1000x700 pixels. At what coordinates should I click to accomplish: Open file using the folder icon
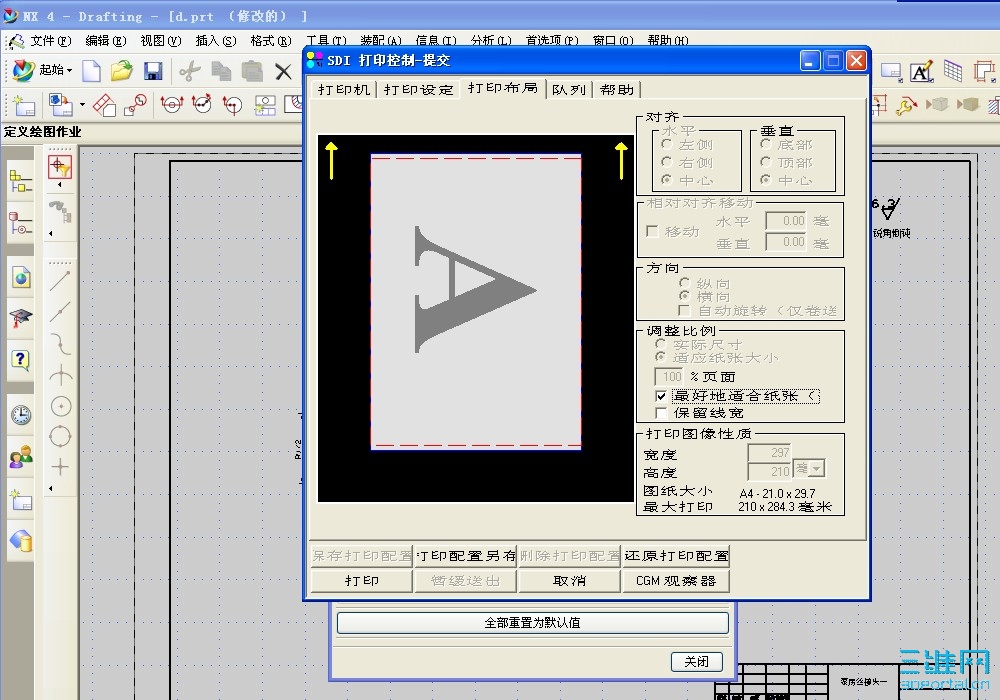tap(121, 70)
